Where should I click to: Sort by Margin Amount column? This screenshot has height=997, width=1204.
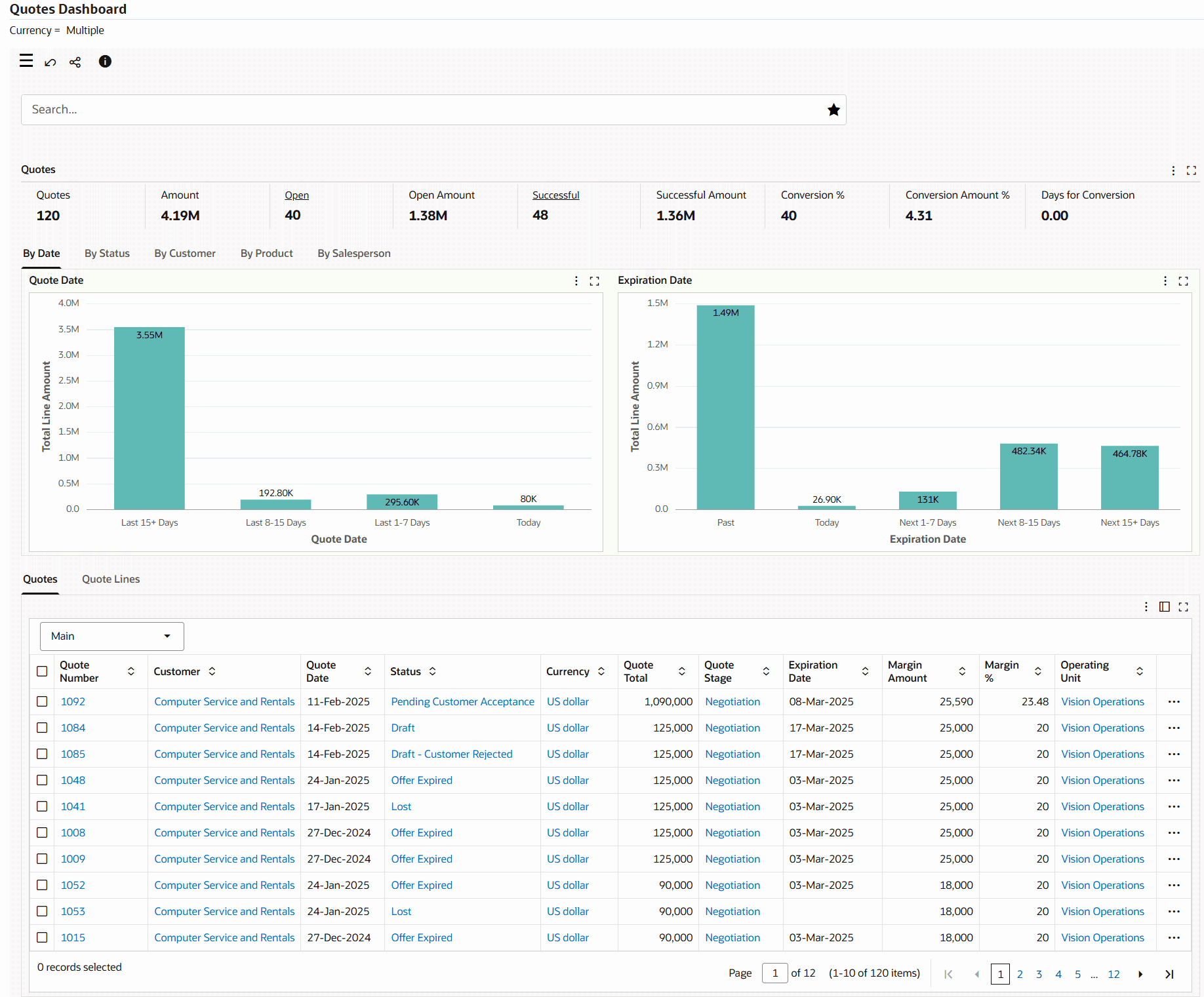pos(962,672)
